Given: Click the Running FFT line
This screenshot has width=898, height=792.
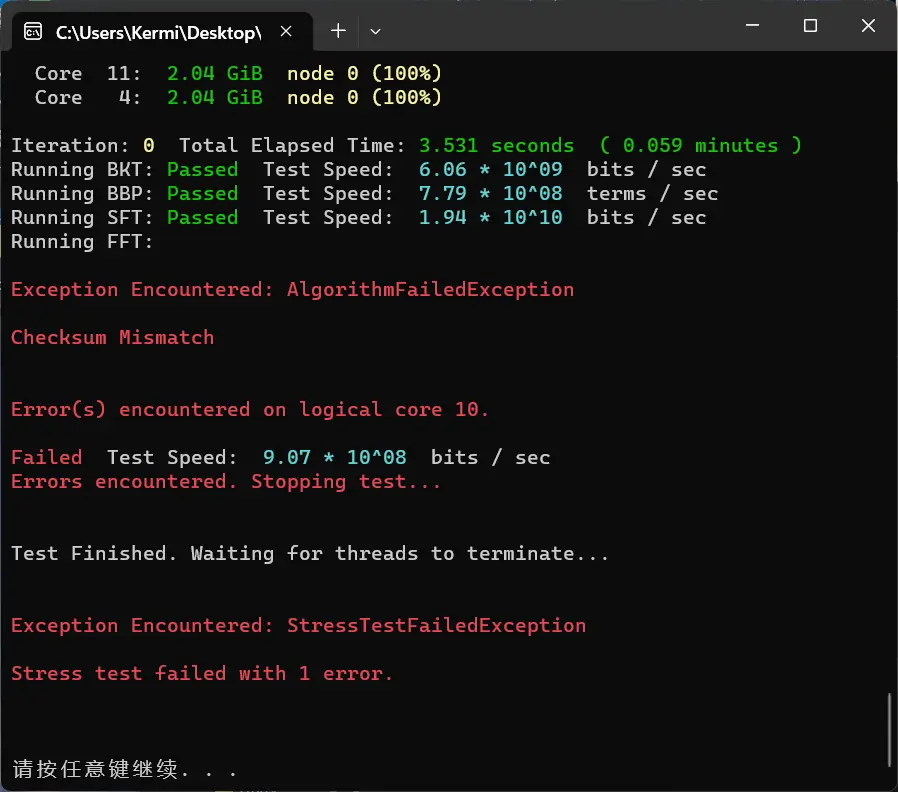Looking at the screenshot, I should pos(82,242).
